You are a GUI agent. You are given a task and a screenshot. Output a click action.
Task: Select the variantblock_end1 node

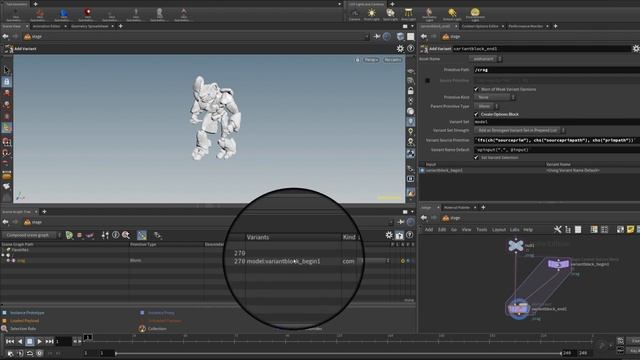[x=518, y=309]
